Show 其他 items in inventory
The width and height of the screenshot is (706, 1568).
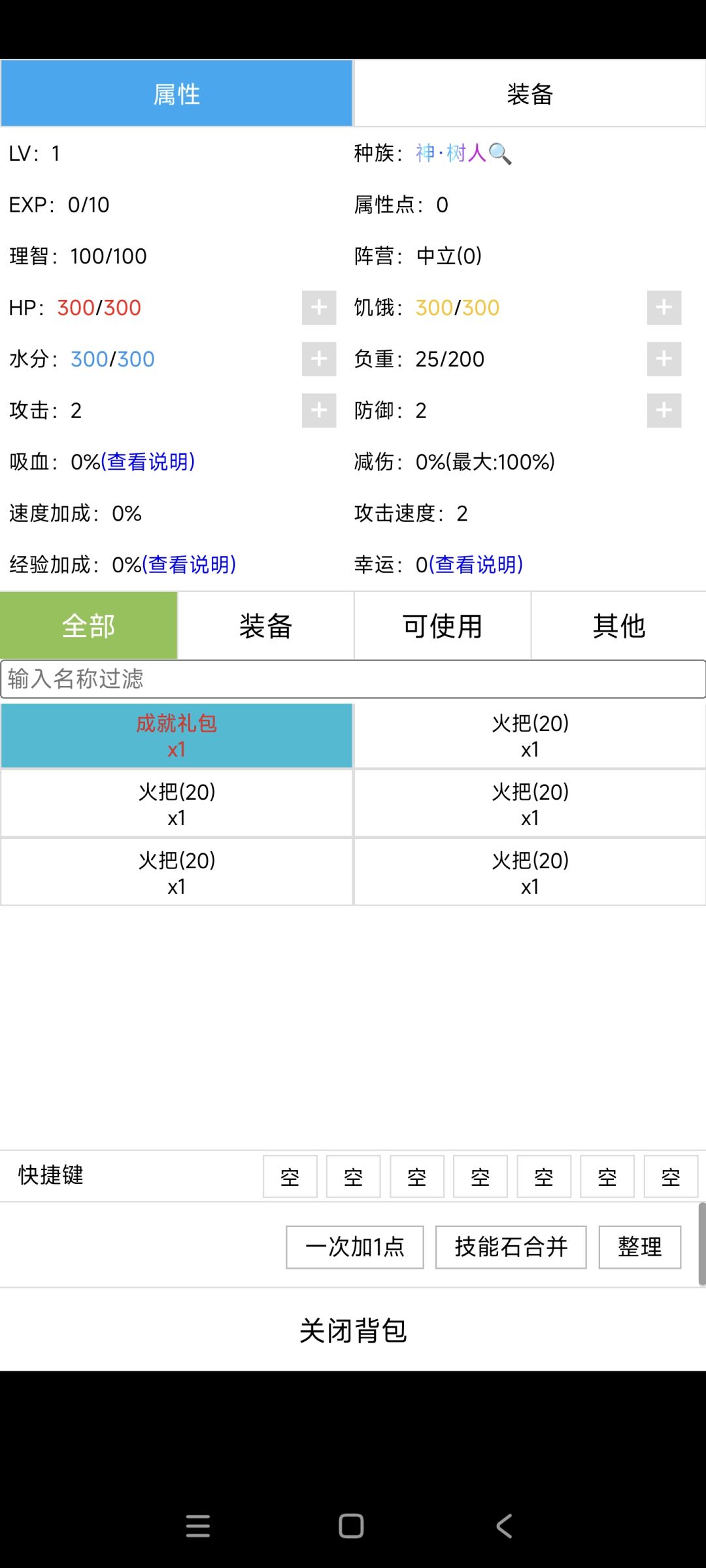[619, 626]
